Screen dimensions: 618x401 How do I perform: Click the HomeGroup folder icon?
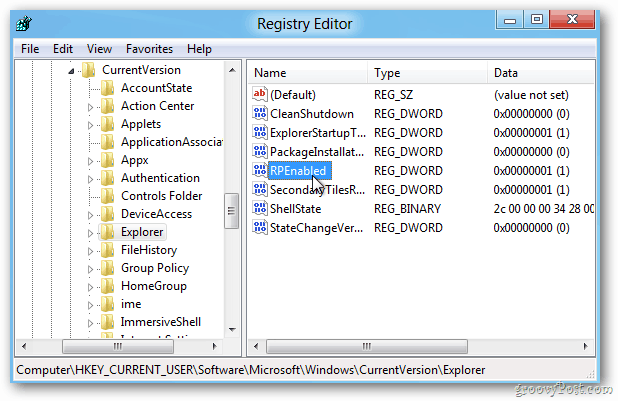point(107,286)
